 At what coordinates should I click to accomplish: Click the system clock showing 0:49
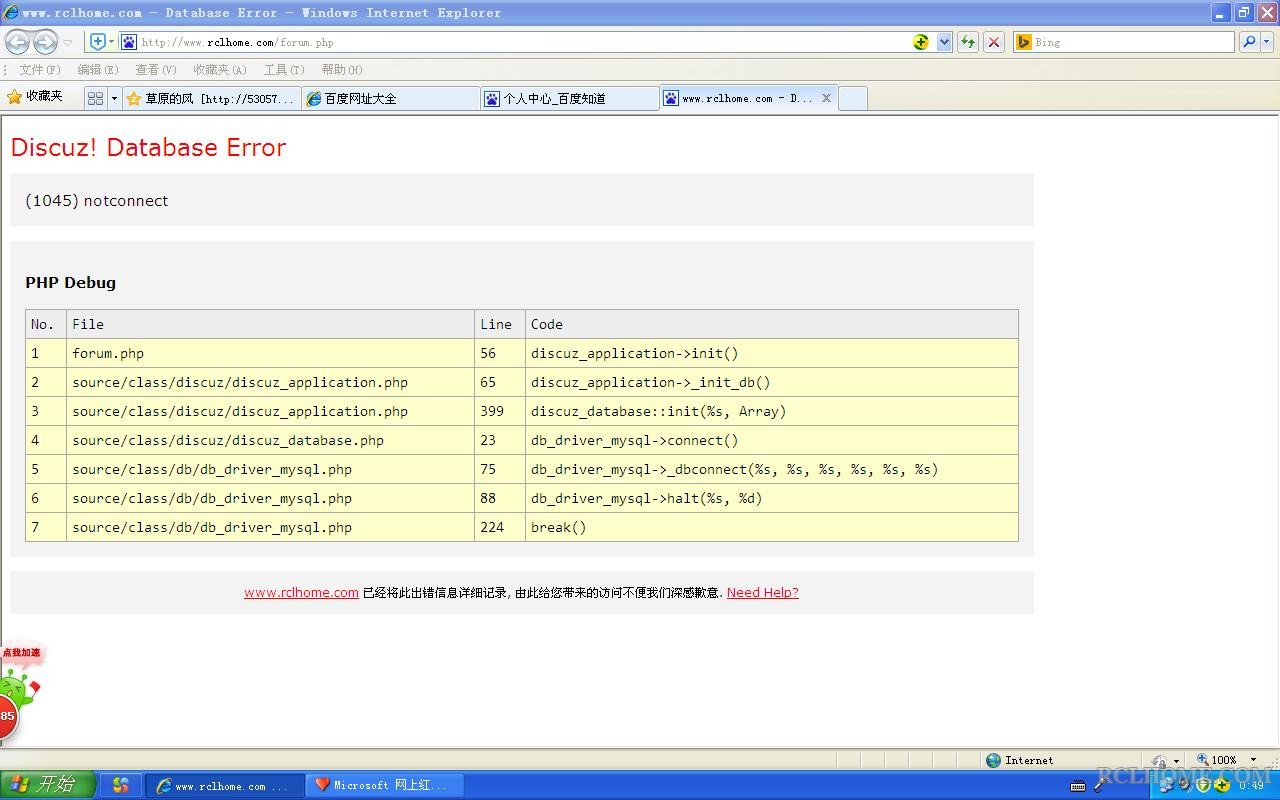1252,786
